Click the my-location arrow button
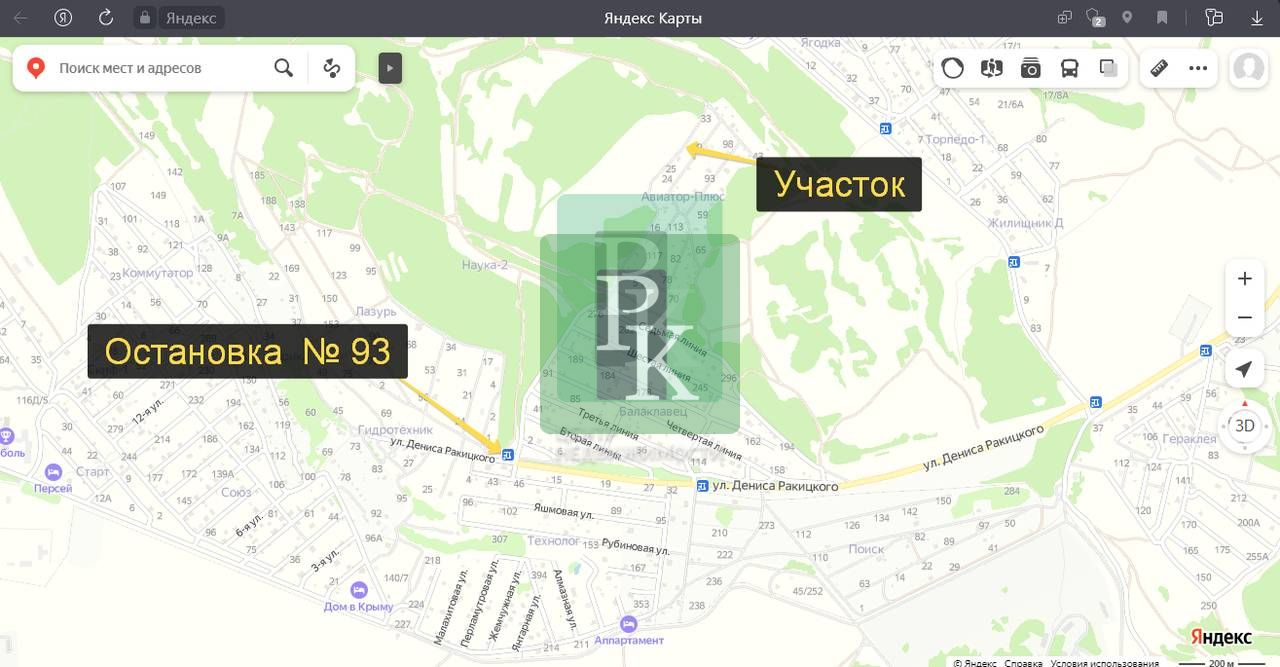Screen dimensions: 1280x667 [1244, 369]
